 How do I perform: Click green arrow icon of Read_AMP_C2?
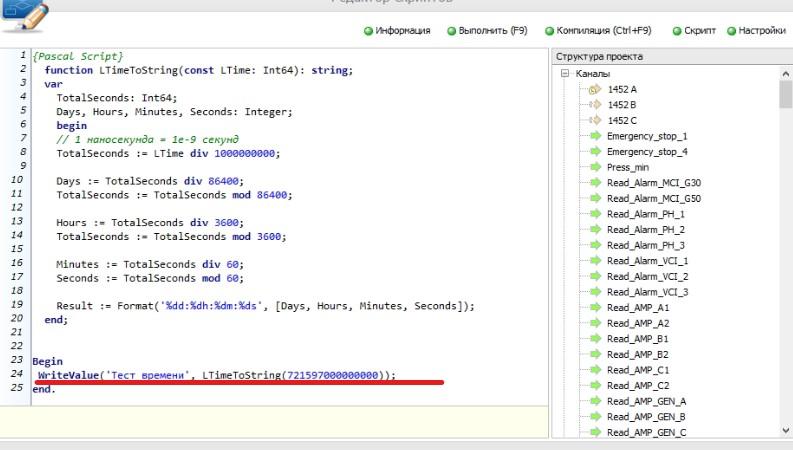[x=595, y=385]
